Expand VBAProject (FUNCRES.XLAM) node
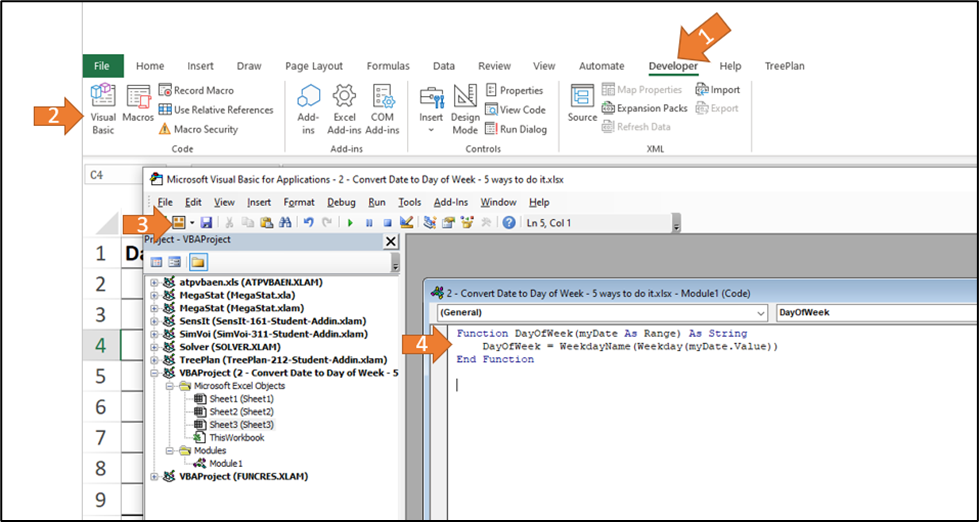The height and width of the screenshot is (522, 979). 154,476
